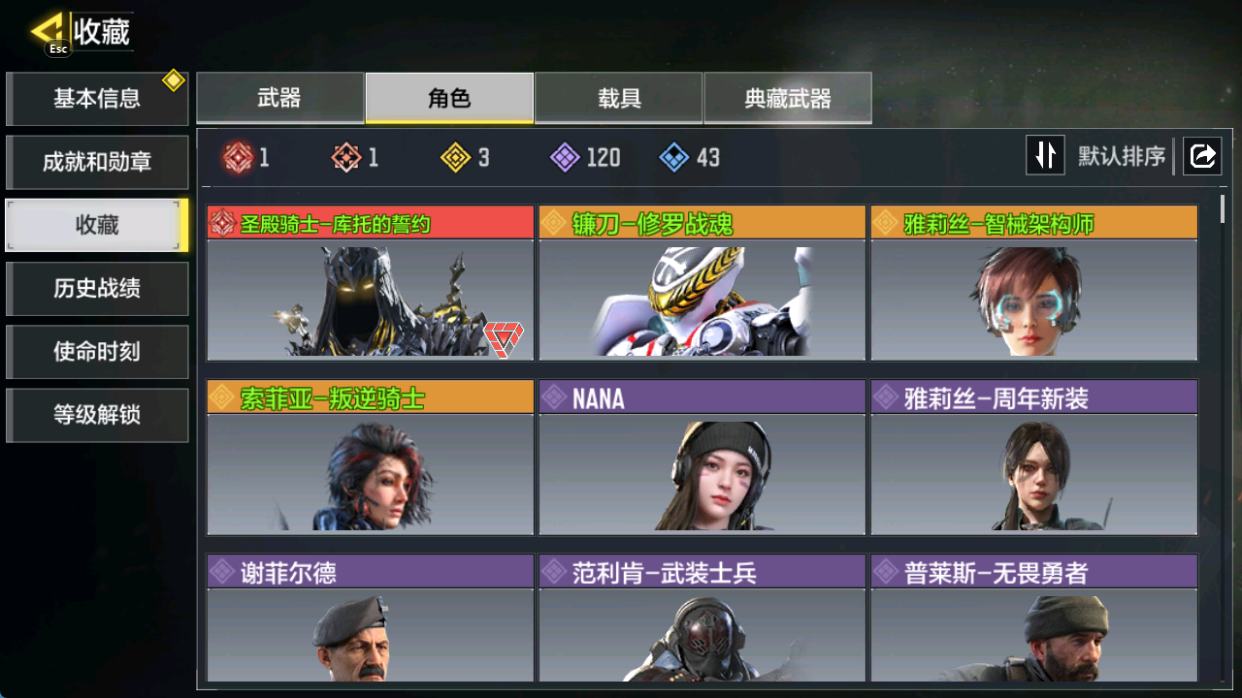Select the NANA character card

702,457
